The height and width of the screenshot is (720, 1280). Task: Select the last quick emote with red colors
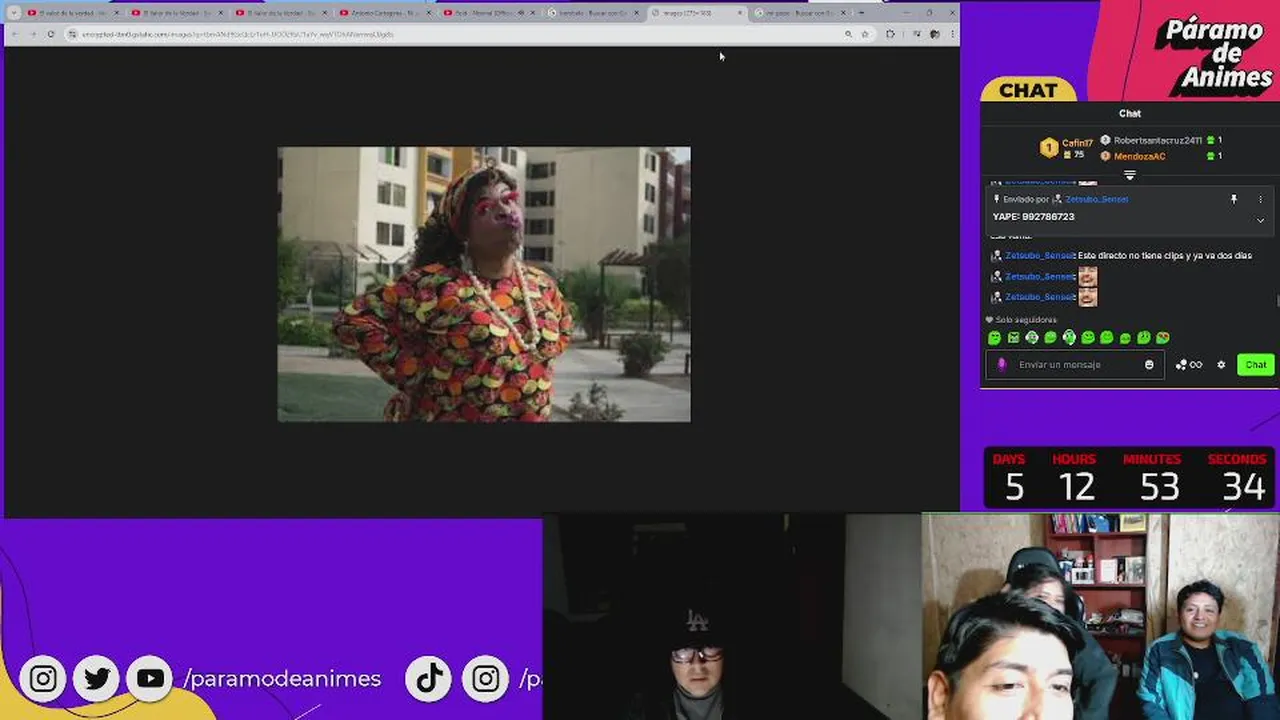point(1162,338)
